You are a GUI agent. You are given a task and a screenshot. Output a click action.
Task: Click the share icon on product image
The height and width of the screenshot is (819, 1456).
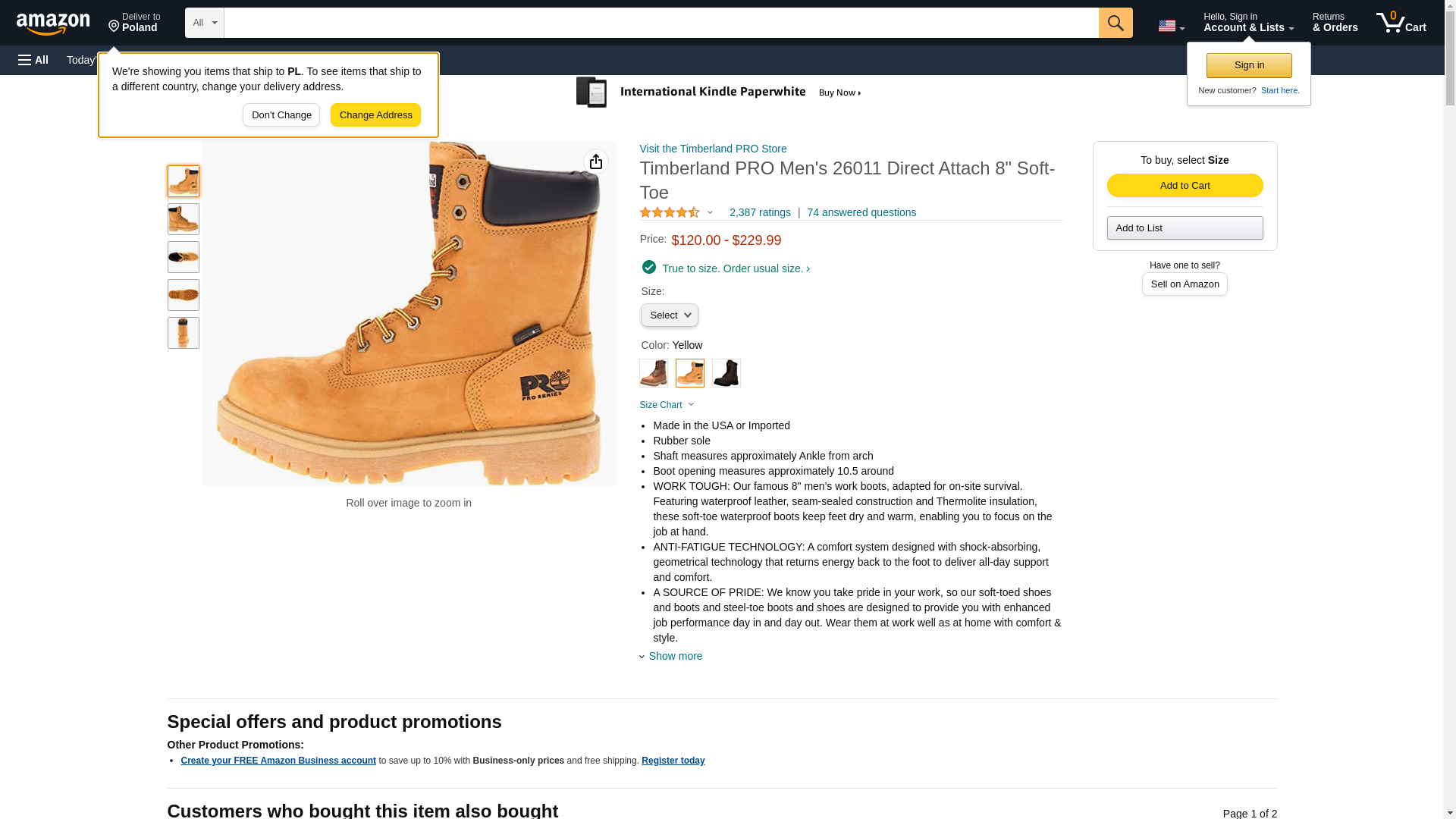tap(596, 162)
